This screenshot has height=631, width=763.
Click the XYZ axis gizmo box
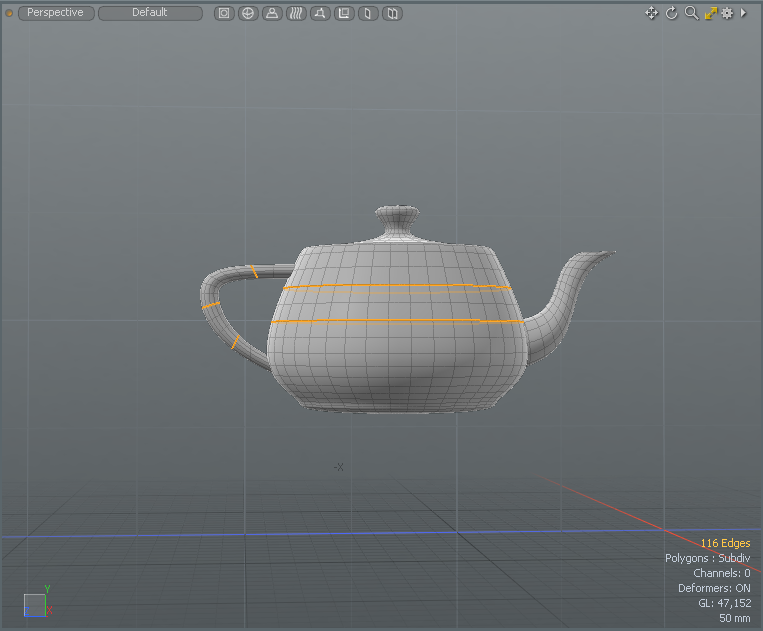click(34, 604)
